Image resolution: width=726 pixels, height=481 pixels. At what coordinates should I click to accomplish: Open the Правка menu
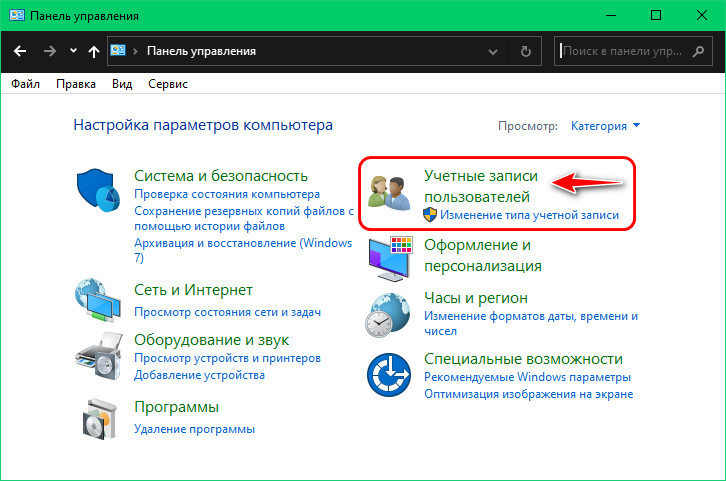pos(76,84)
